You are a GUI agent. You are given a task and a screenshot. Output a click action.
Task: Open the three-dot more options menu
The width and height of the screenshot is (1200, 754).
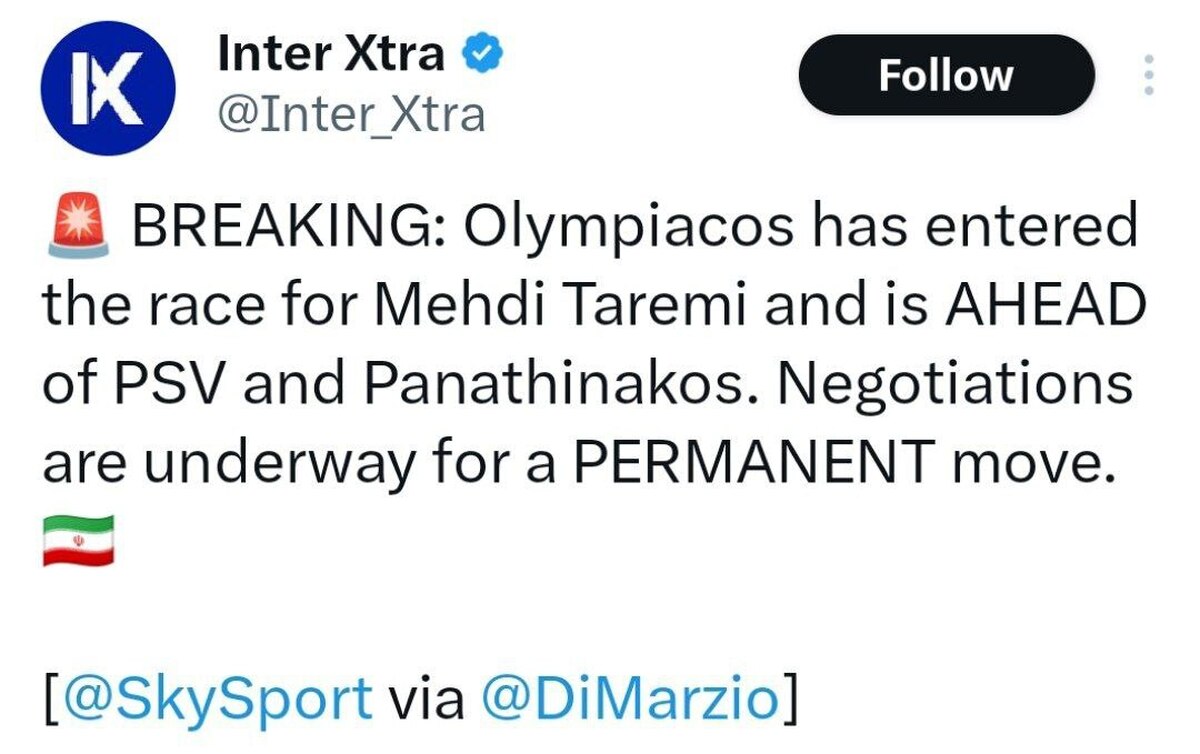1149,76
